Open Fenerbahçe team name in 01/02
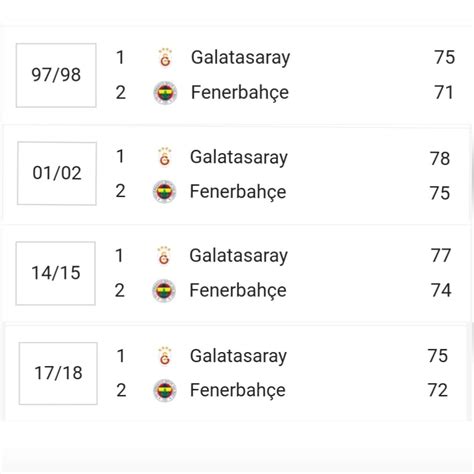 [x=238, y=192]
